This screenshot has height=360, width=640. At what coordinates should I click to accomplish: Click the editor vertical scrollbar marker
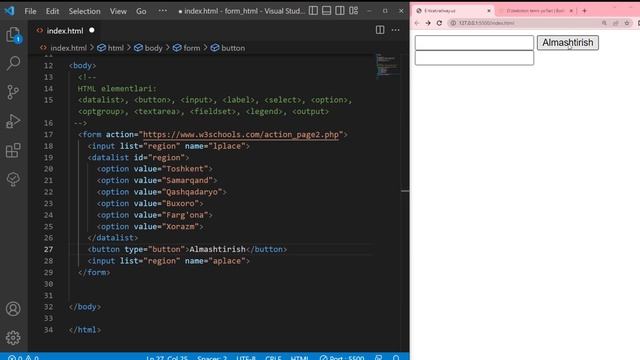pyautogui.click(x=405, y=191)
